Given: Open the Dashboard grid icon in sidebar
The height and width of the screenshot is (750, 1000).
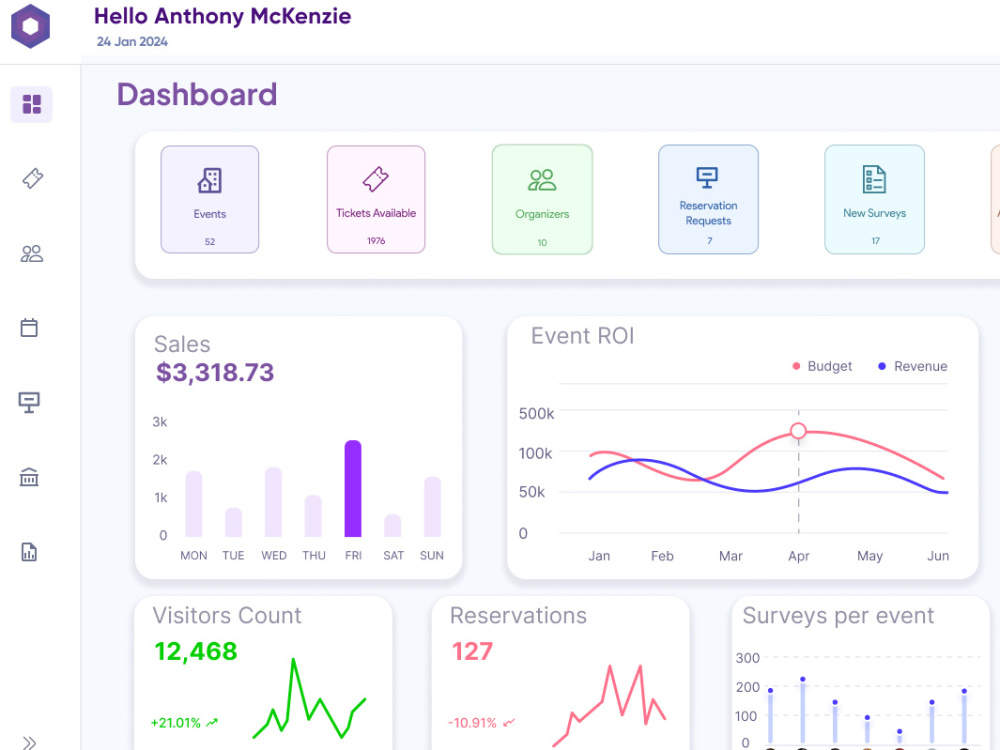Looking at the screenshot, I should point(31,104).
